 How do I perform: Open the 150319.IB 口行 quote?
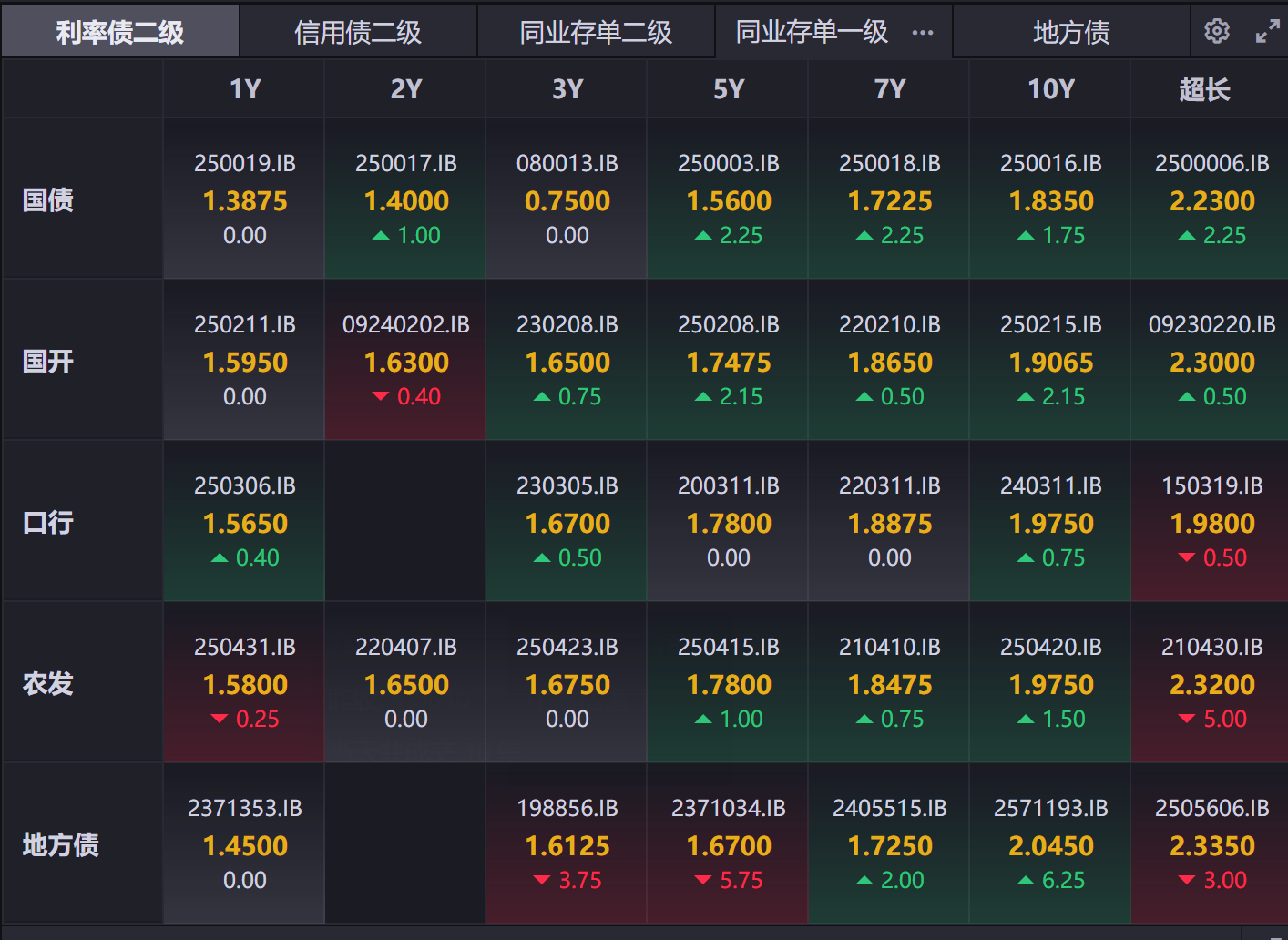1211,522
